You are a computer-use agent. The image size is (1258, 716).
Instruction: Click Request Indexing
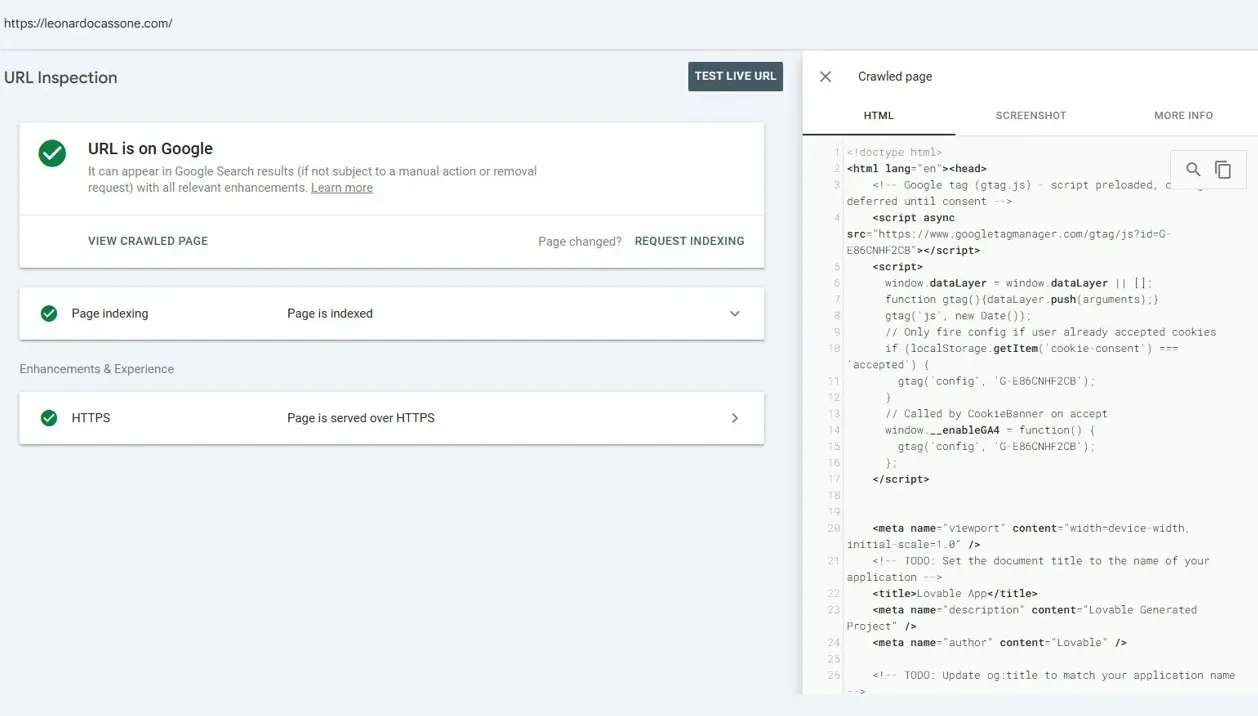[689, 241]
